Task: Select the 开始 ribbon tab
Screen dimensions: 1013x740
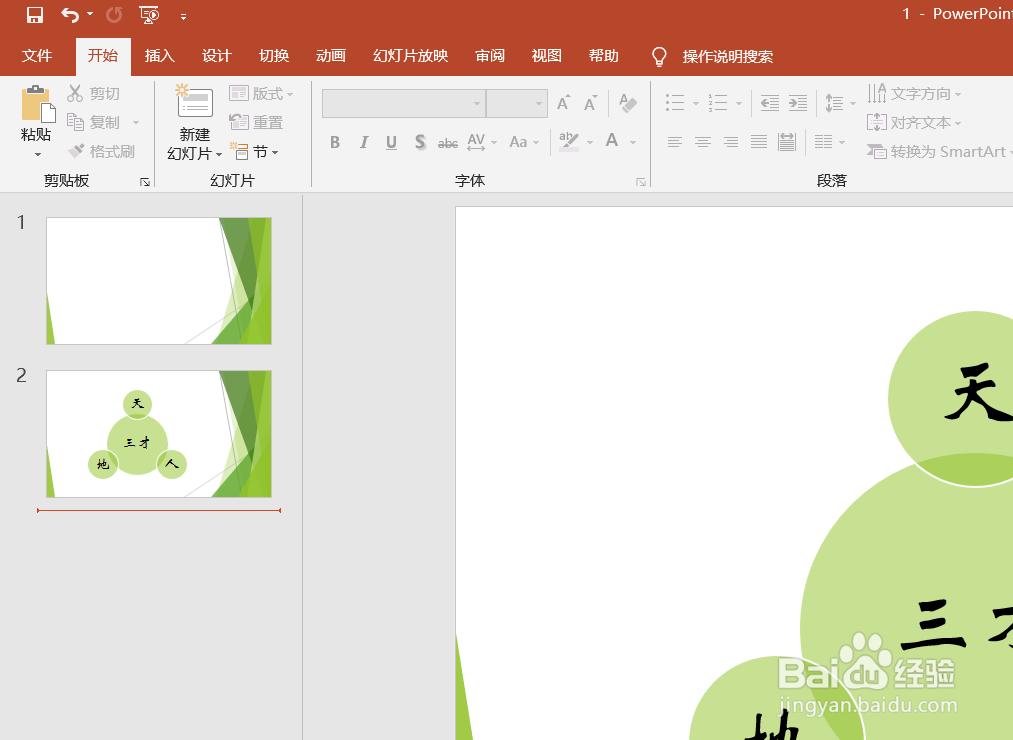Action: 103,56
